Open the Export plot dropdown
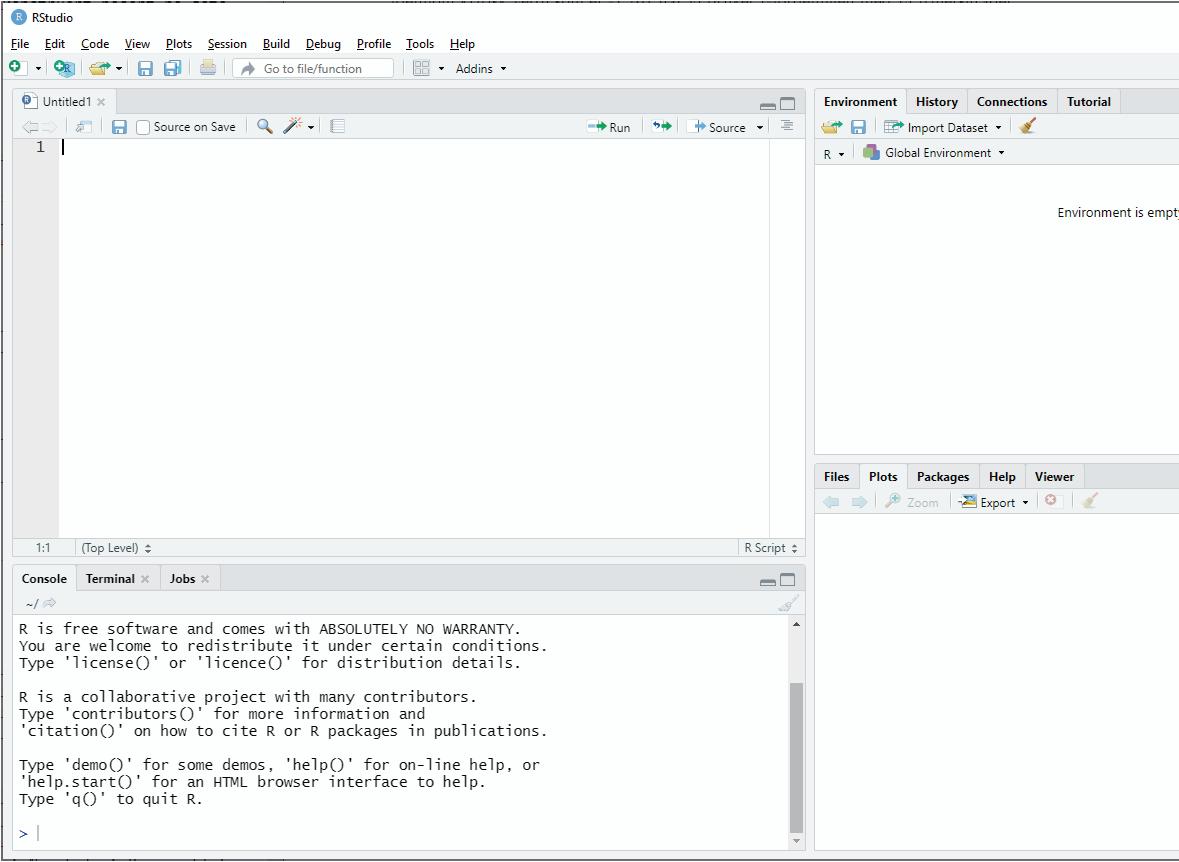This screenshot has width=1179, height=862. coord(993,502)
